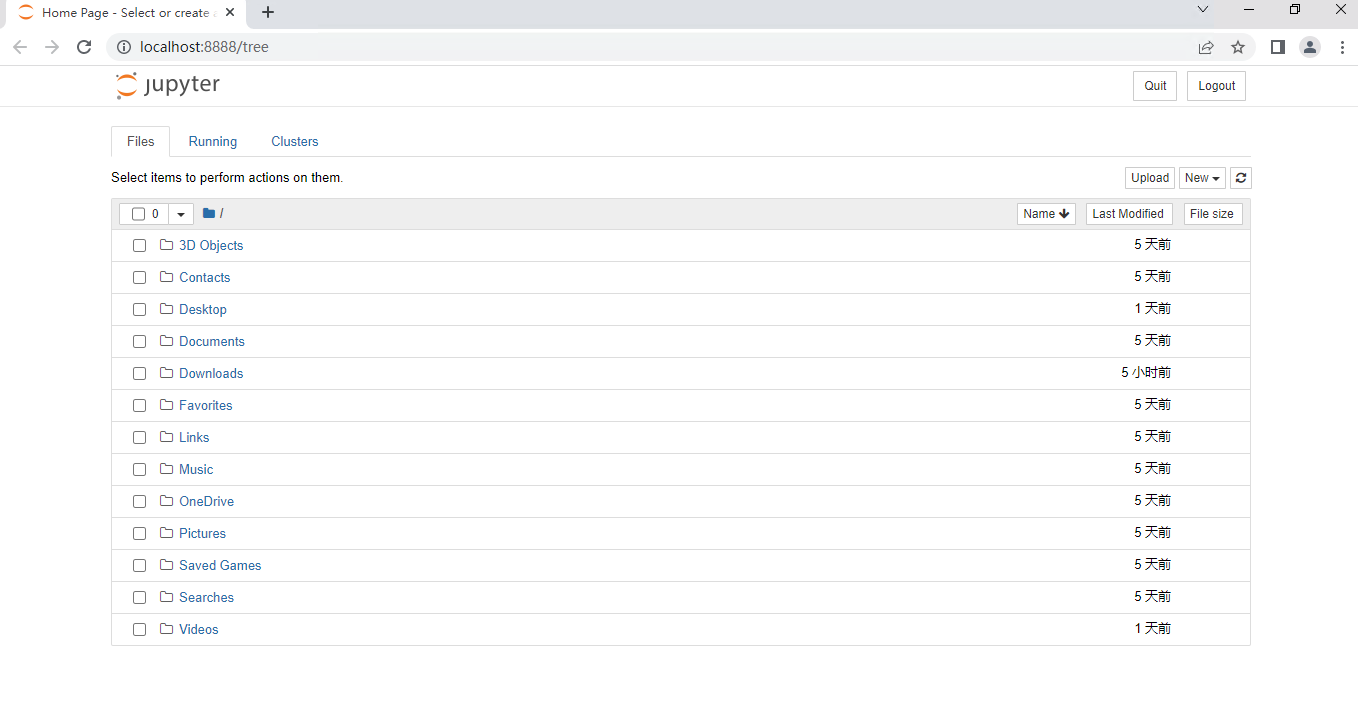Check the box for 3D Objects
The image size is (1358, 725).
pos(140,246)
